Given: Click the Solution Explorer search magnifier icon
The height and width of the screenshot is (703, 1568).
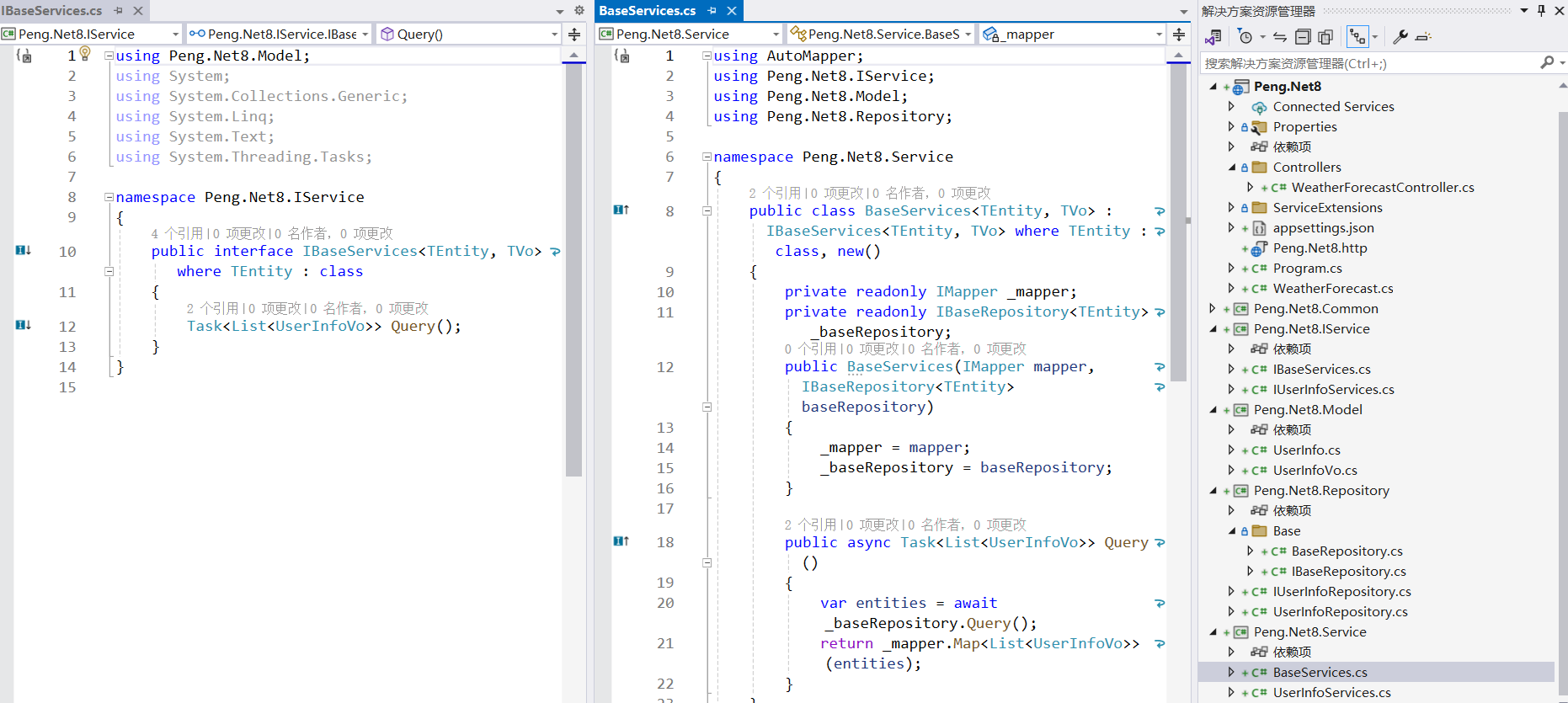Looking at the screenshot, I should click(1547, 62).
